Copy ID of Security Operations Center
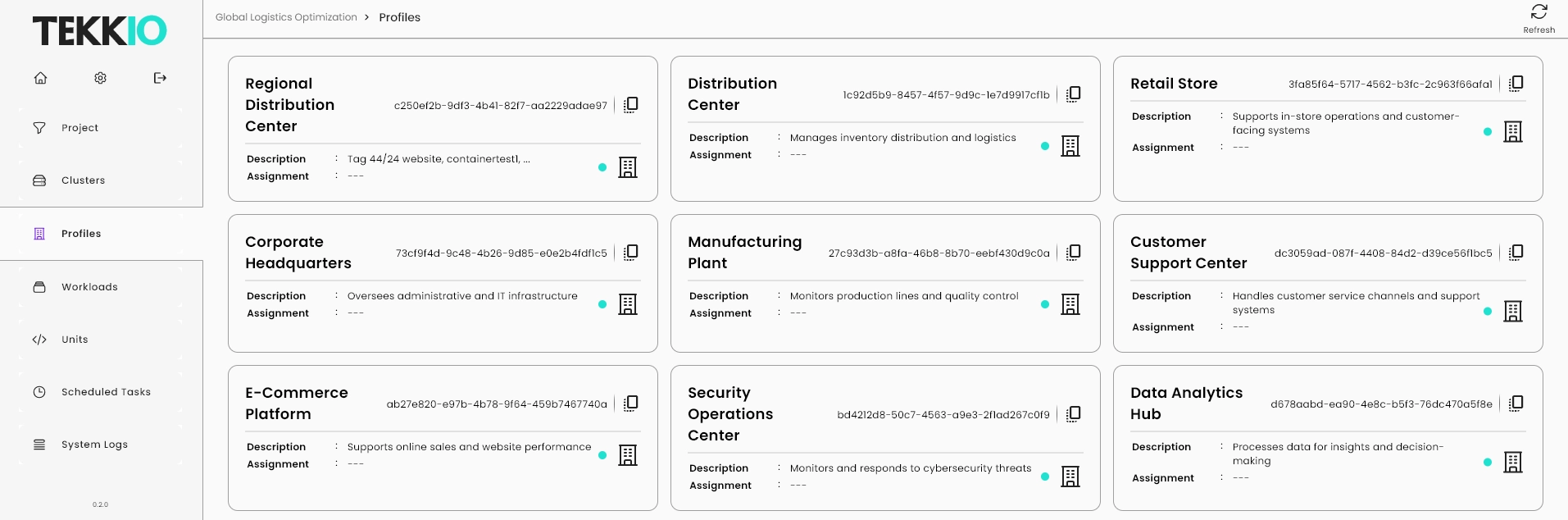This screenshot has height=520, width=1568. (x=1074, y=414)
